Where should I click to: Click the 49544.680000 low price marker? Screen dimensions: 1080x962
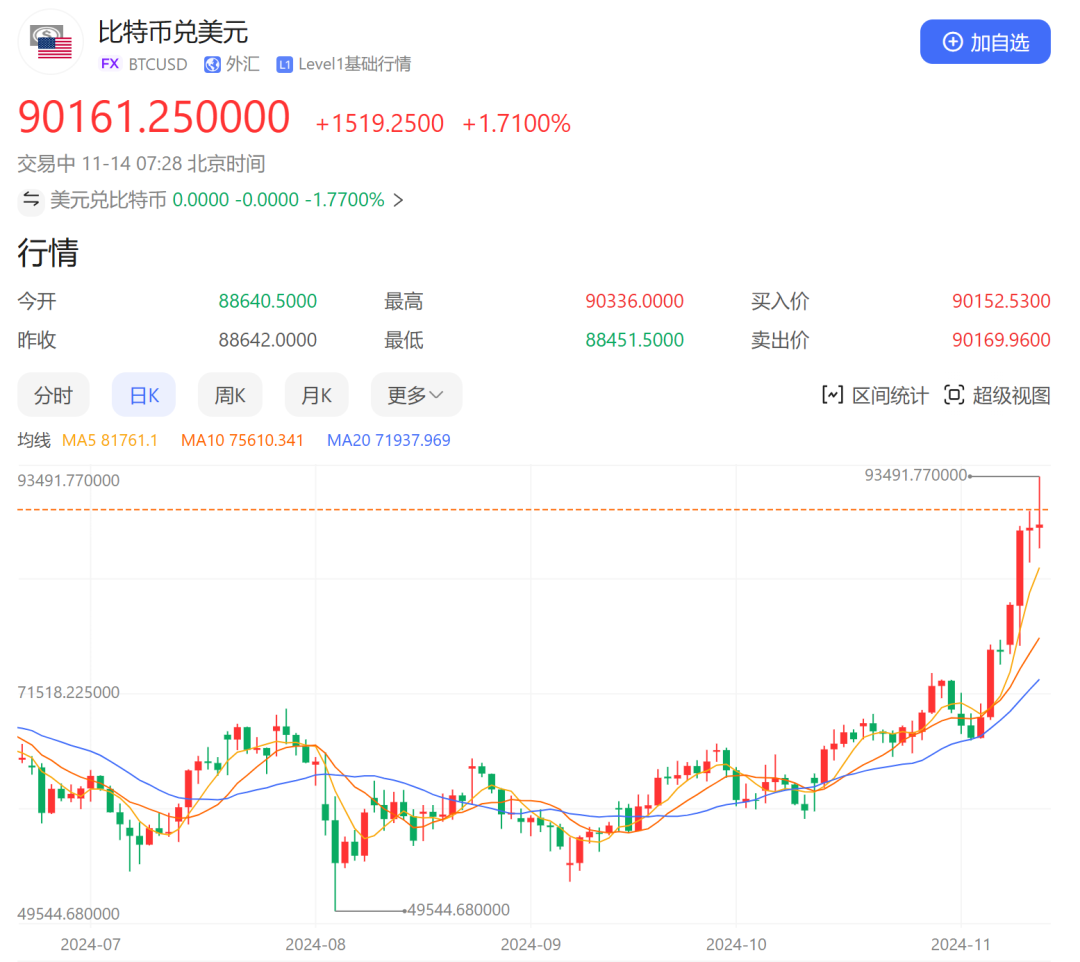459,910
